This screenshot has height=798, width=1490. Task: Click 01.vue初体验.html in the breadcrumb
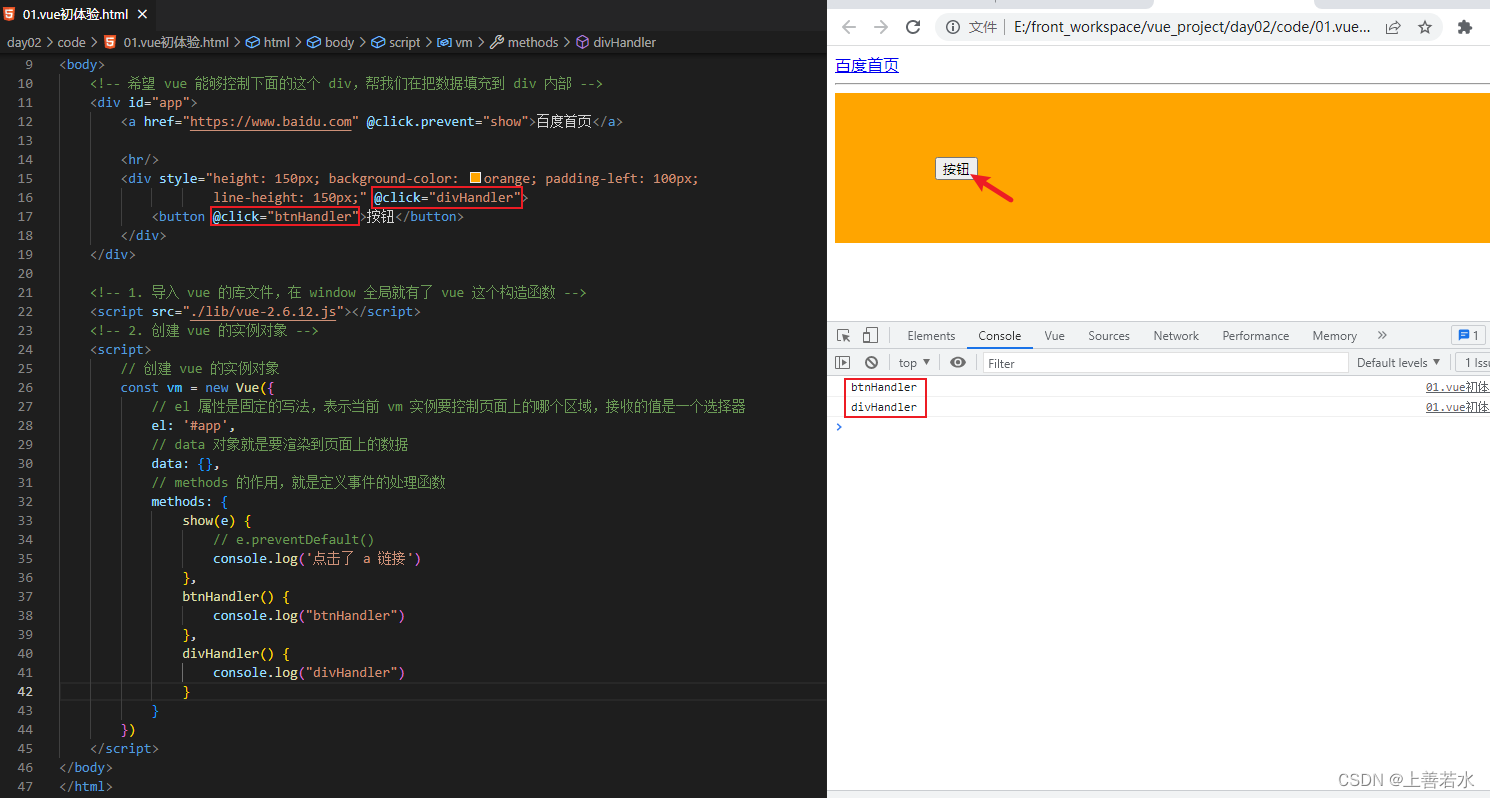point(176,42)
